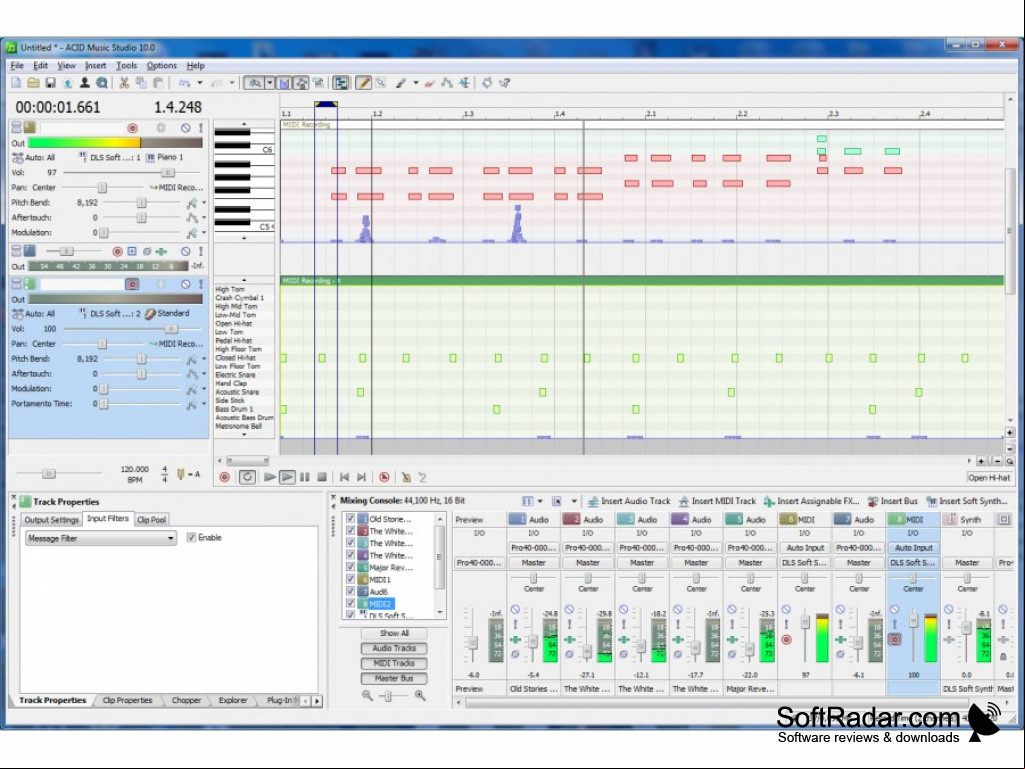Screen dimensions: 1025x769
Task: Mute the Piano 1 MIDI track
Action: click(186, 128)
